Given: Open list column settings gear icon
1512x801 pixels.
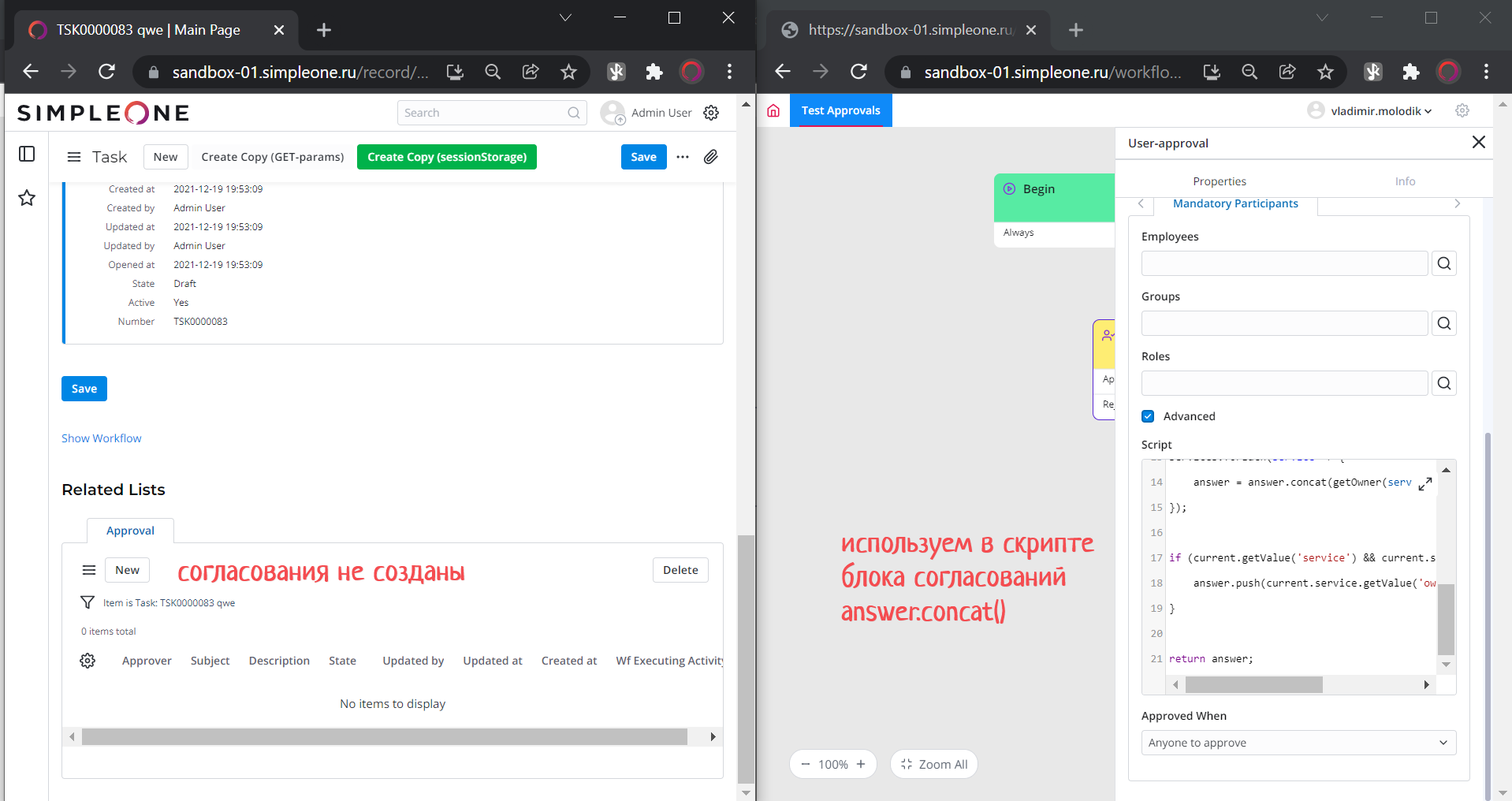Looking at the screenshot, I should click(x=88, y=661).
